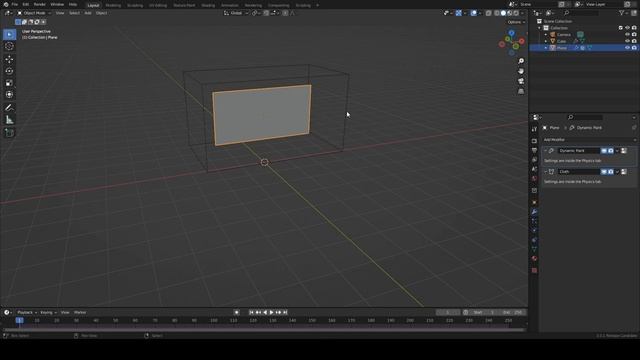This screenshot has height=360, width=640.
Task: Collapse the Dynamic Paint modifier panel
Action: [545, 151]
